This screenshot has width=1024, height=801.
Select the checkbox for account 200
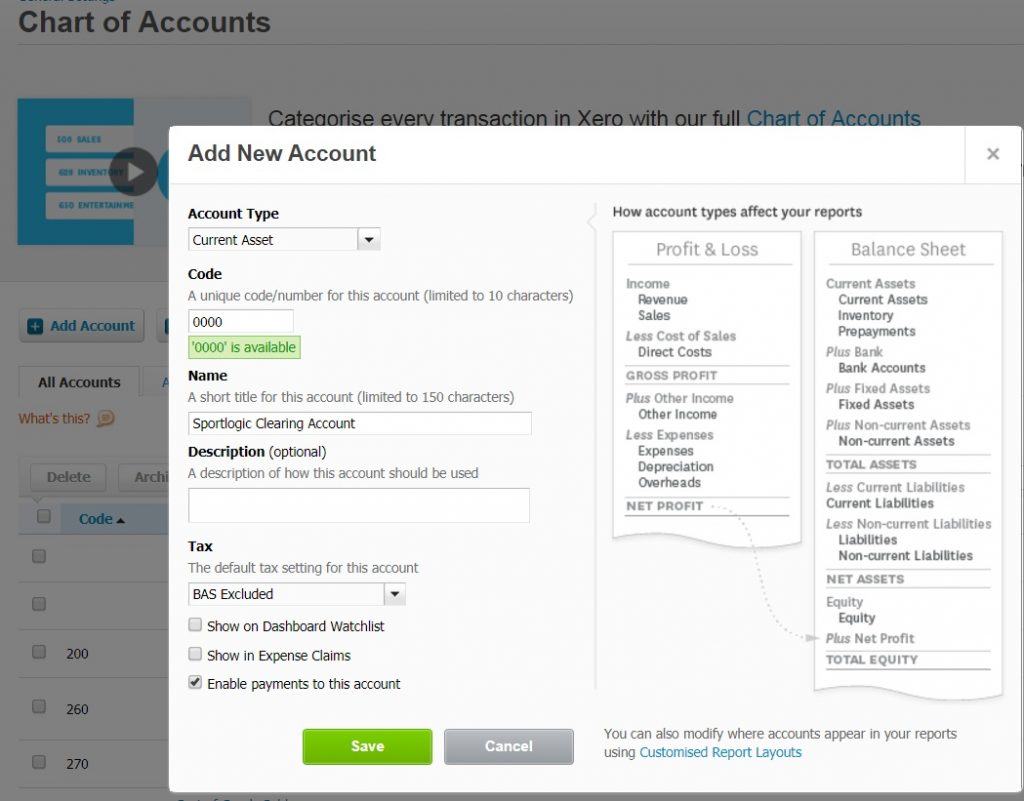pyautogui.click(x=39, y=652)
